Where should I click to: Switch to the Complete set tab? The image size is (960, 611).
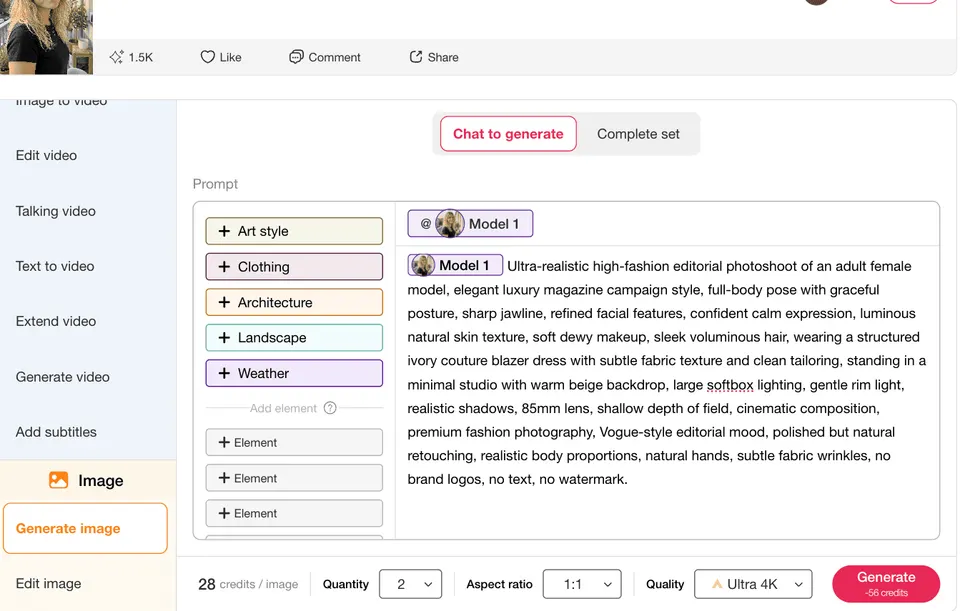tap(638, 133)
